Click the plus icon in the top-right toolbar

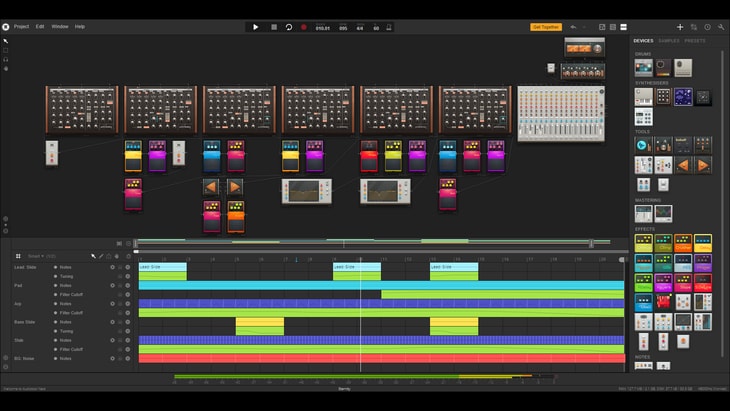tap(680, 27)
